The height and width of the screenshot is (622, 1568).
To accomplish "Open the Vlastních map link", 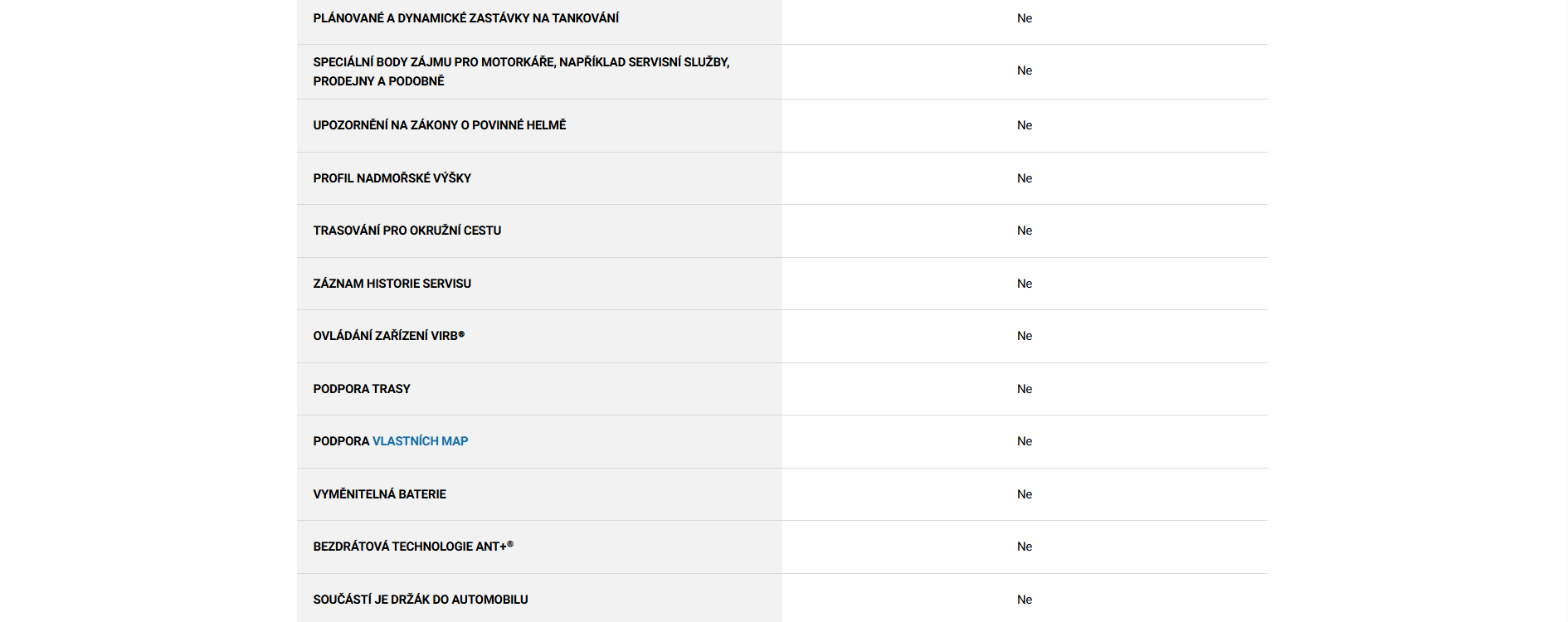I will pos(420,441).
